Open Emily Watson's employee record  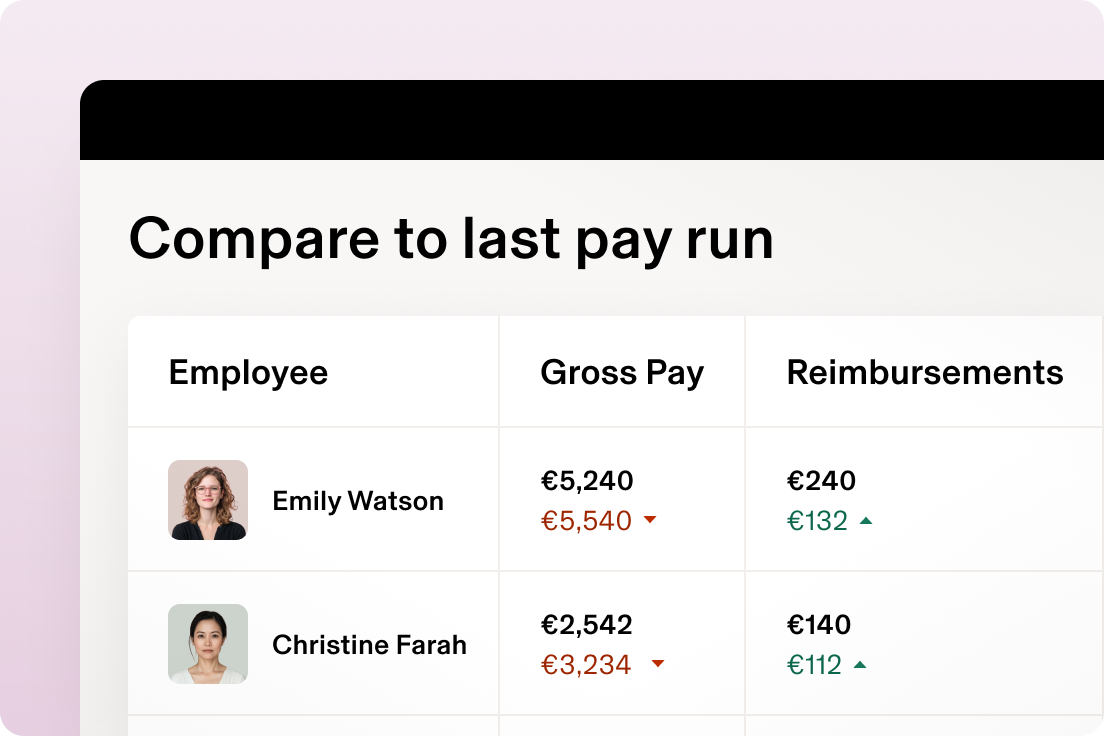click(x=357, y=501)
